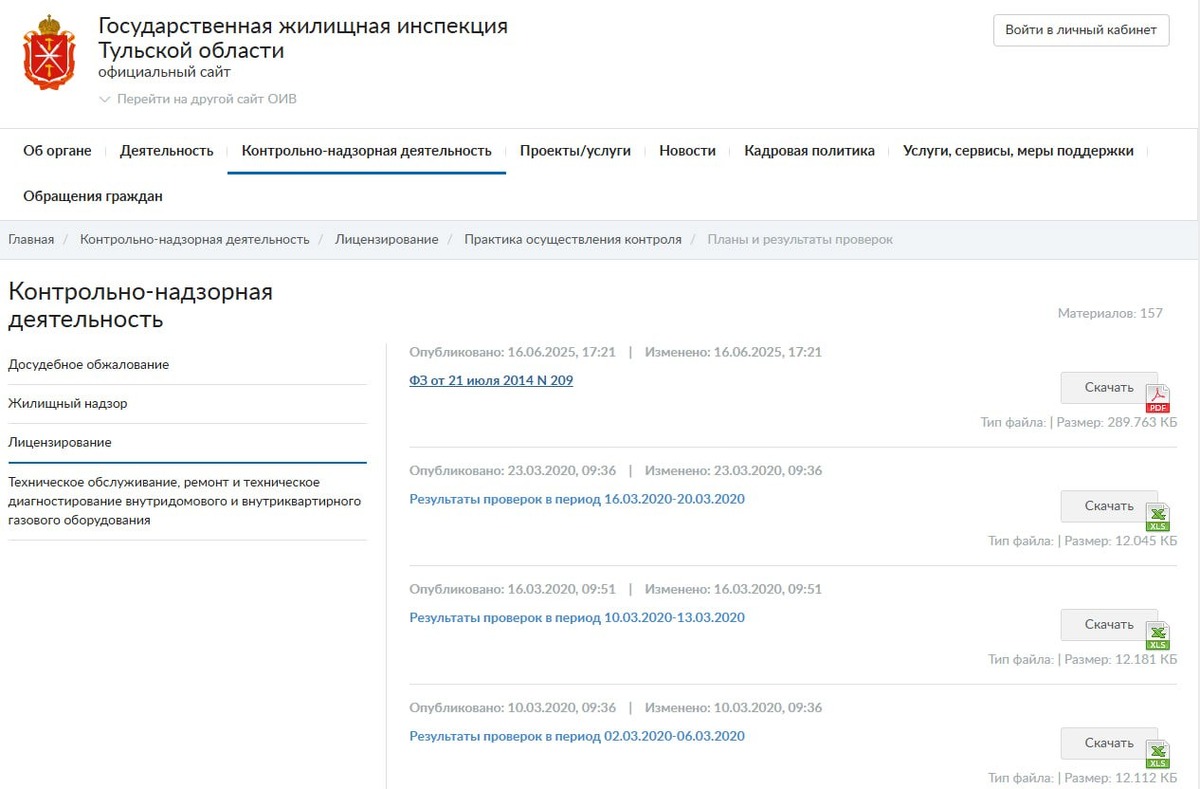Click 'Размер: 12.045 КБ' file size text
1200x789 pixels.
1121,541
